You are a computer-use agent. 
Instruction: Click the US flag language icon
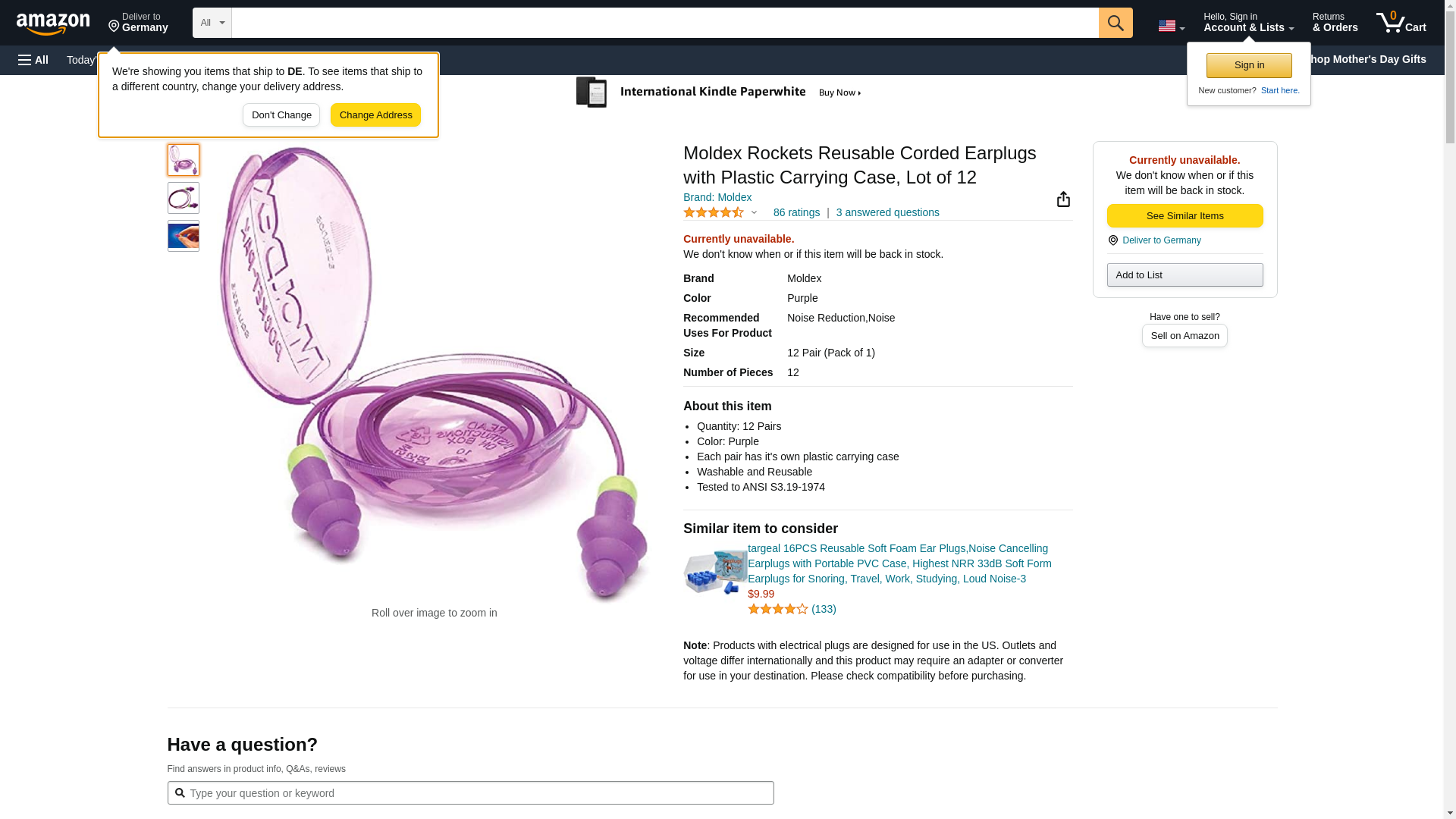coord(1170,26)
